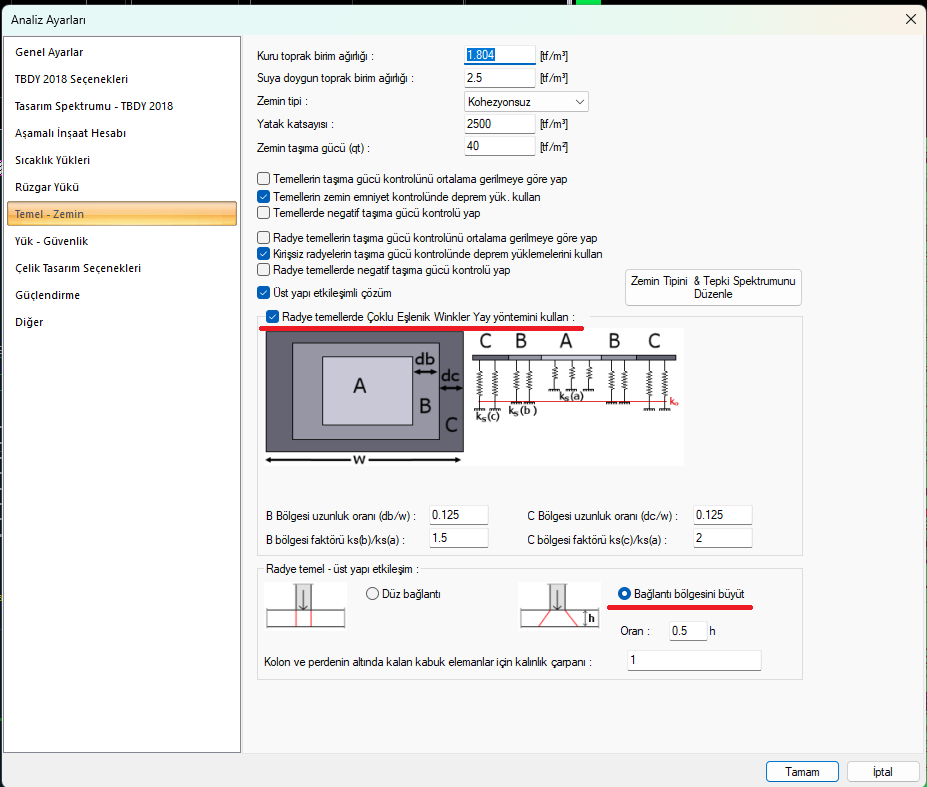Go to Aşamalı İnşaat Hesabı section

click(x=122, y=133)
